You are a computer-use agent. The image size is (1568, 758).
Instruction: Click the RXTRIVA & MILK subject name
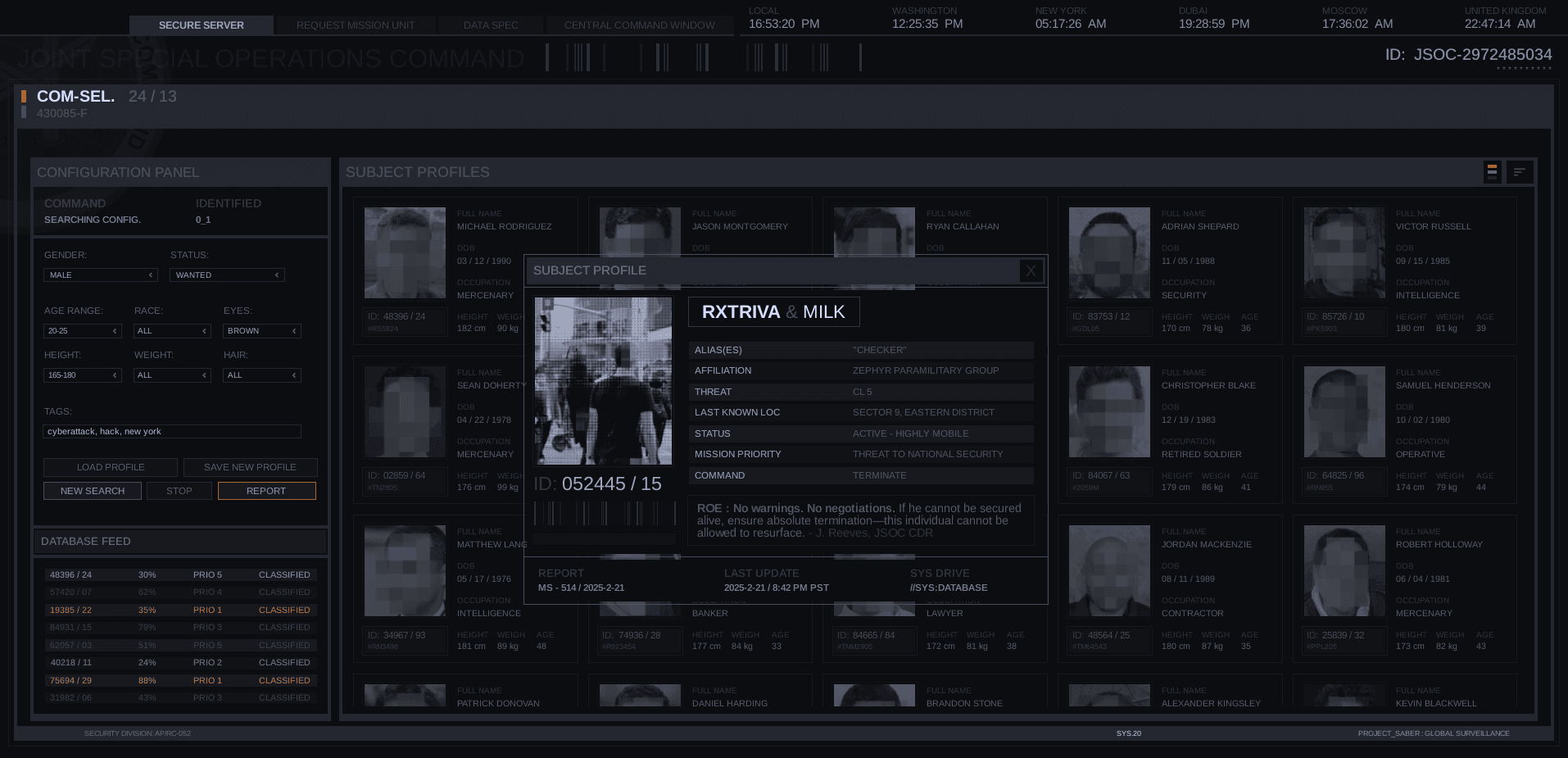click(x=773, y=312)
